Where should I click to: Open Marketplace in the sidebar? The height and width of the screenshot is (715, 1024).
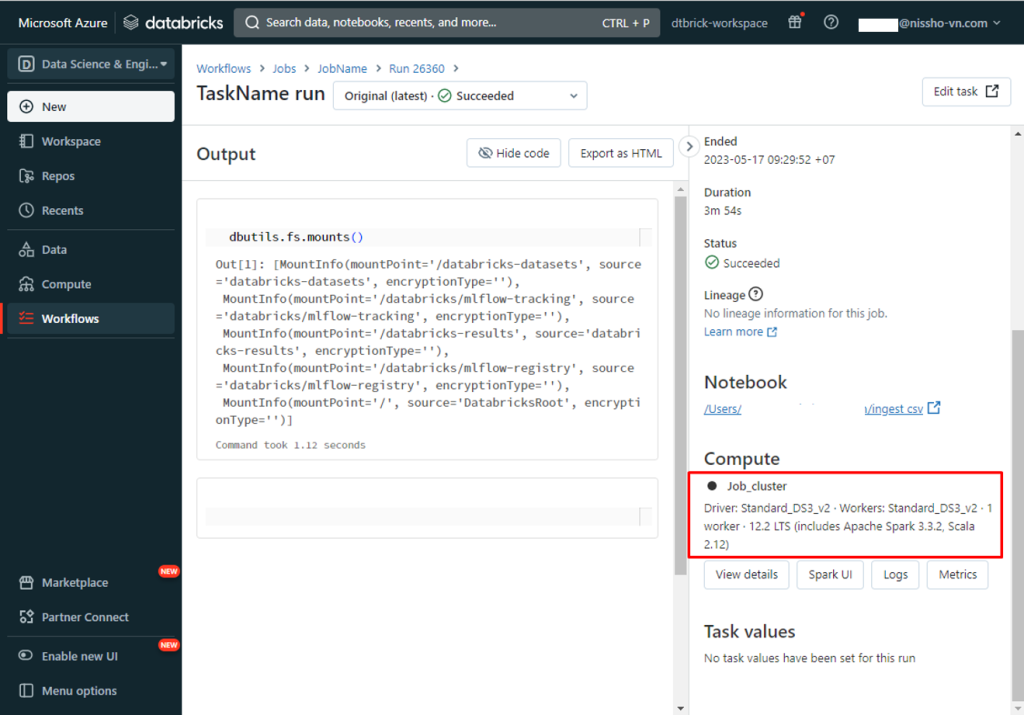click(x=74, y=583)
